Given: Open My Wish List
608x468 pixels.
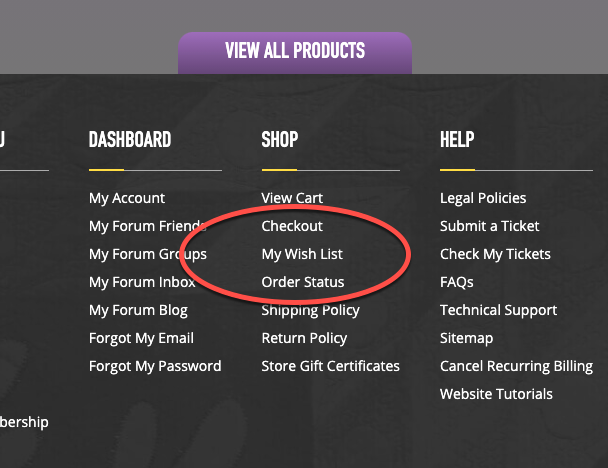Looking at the screenshot, I should click(x=302, y=254).
